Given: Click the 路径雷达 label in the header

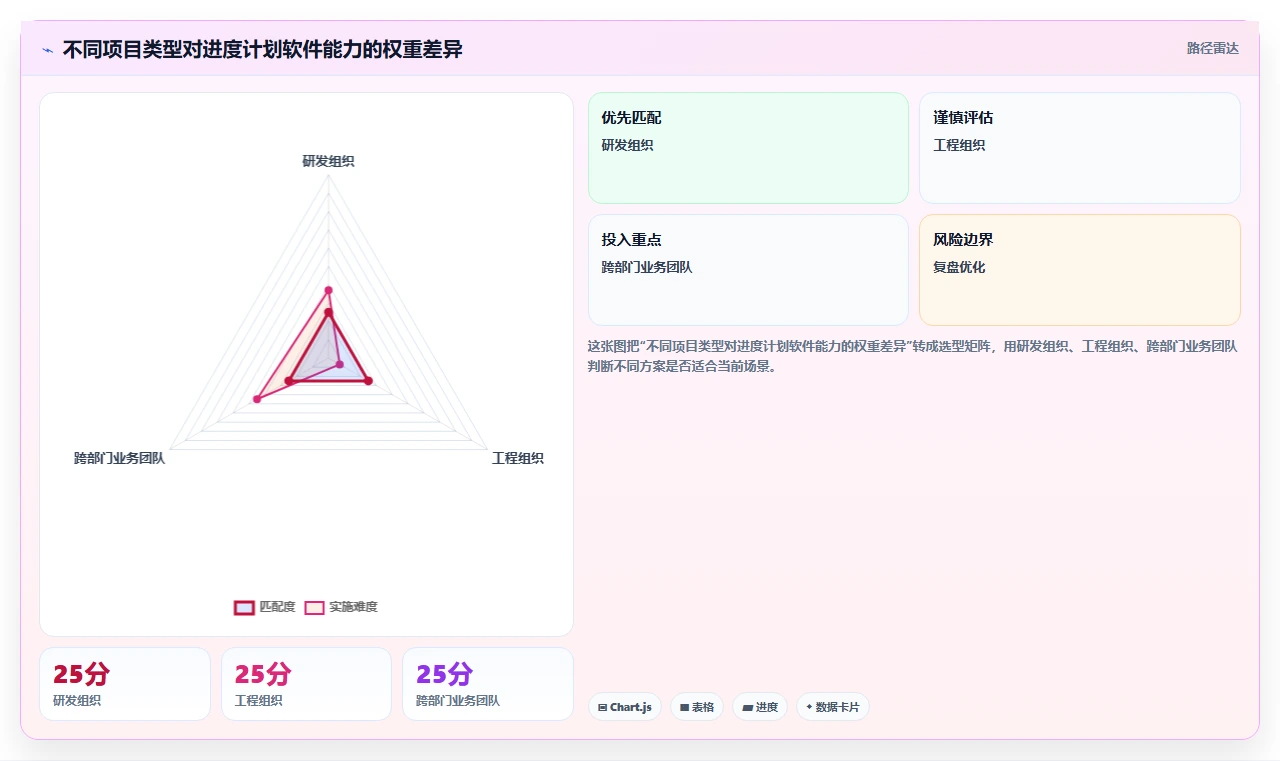Looking at the screenshot, I should point(1212,48).
